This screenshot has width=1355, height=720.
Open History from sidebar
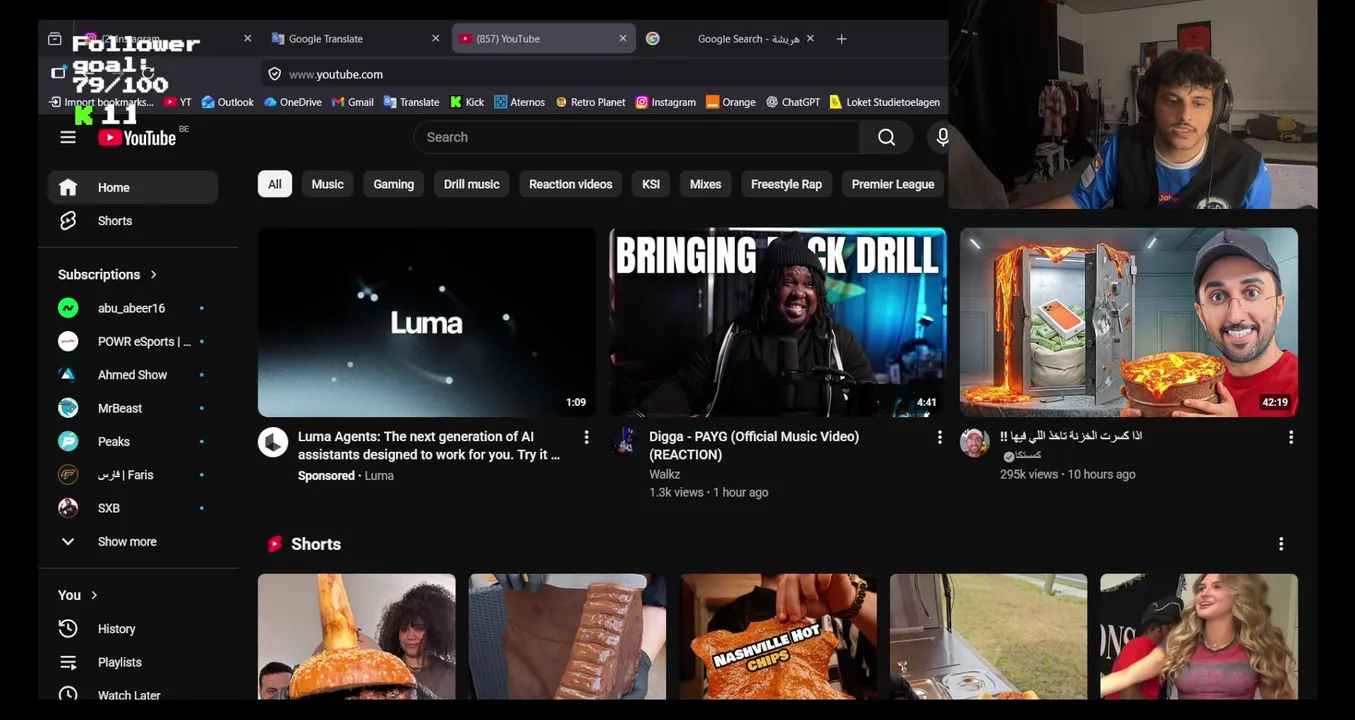[132, 629]
